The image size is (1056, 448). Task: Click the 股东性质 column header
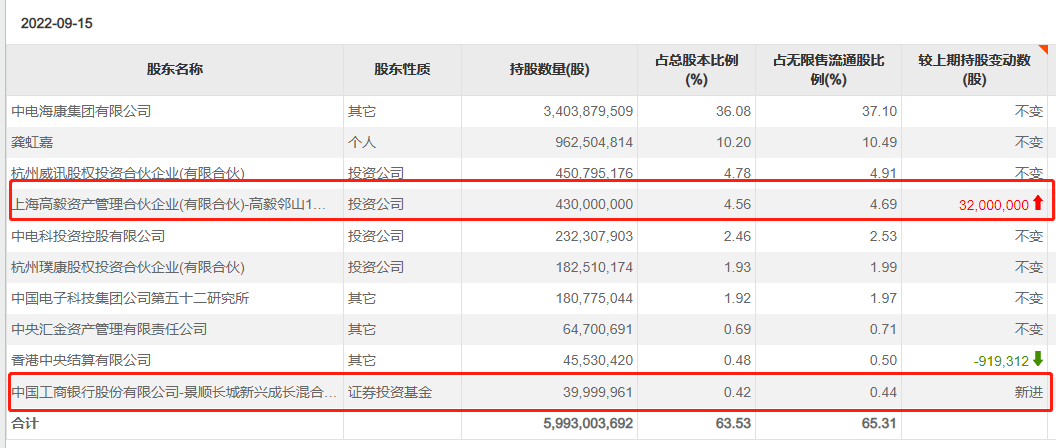pos(403,70)
